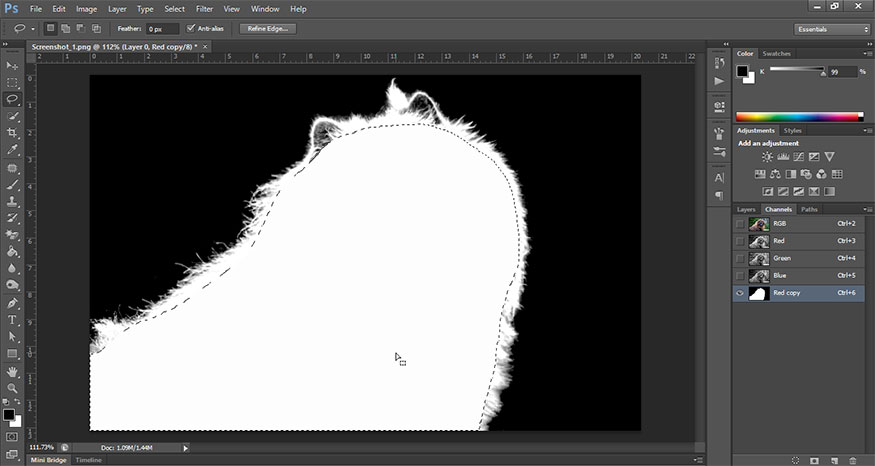The width and height of the screenshot is (875, 466).
Task: Open the Color panel flyout menu
Action: click(868, 54)
